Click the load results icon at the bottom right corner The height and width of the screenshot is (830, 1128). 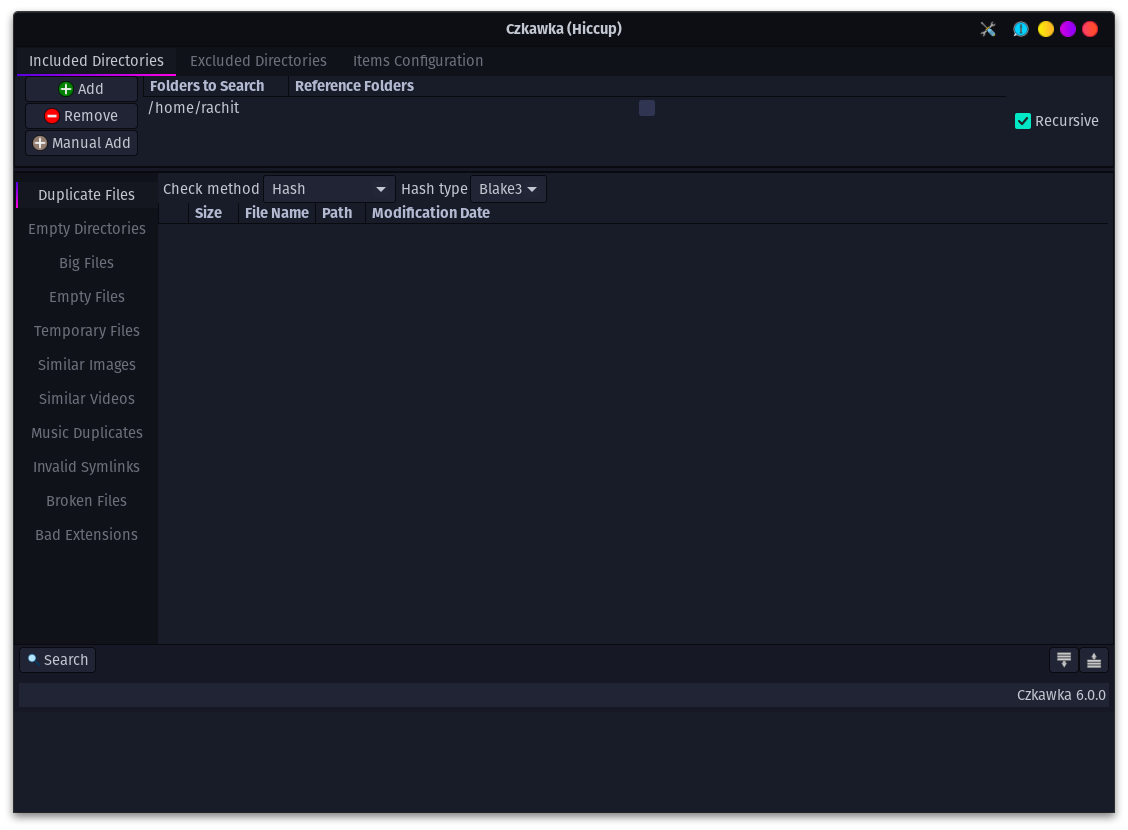click(x=1093, y=660)
